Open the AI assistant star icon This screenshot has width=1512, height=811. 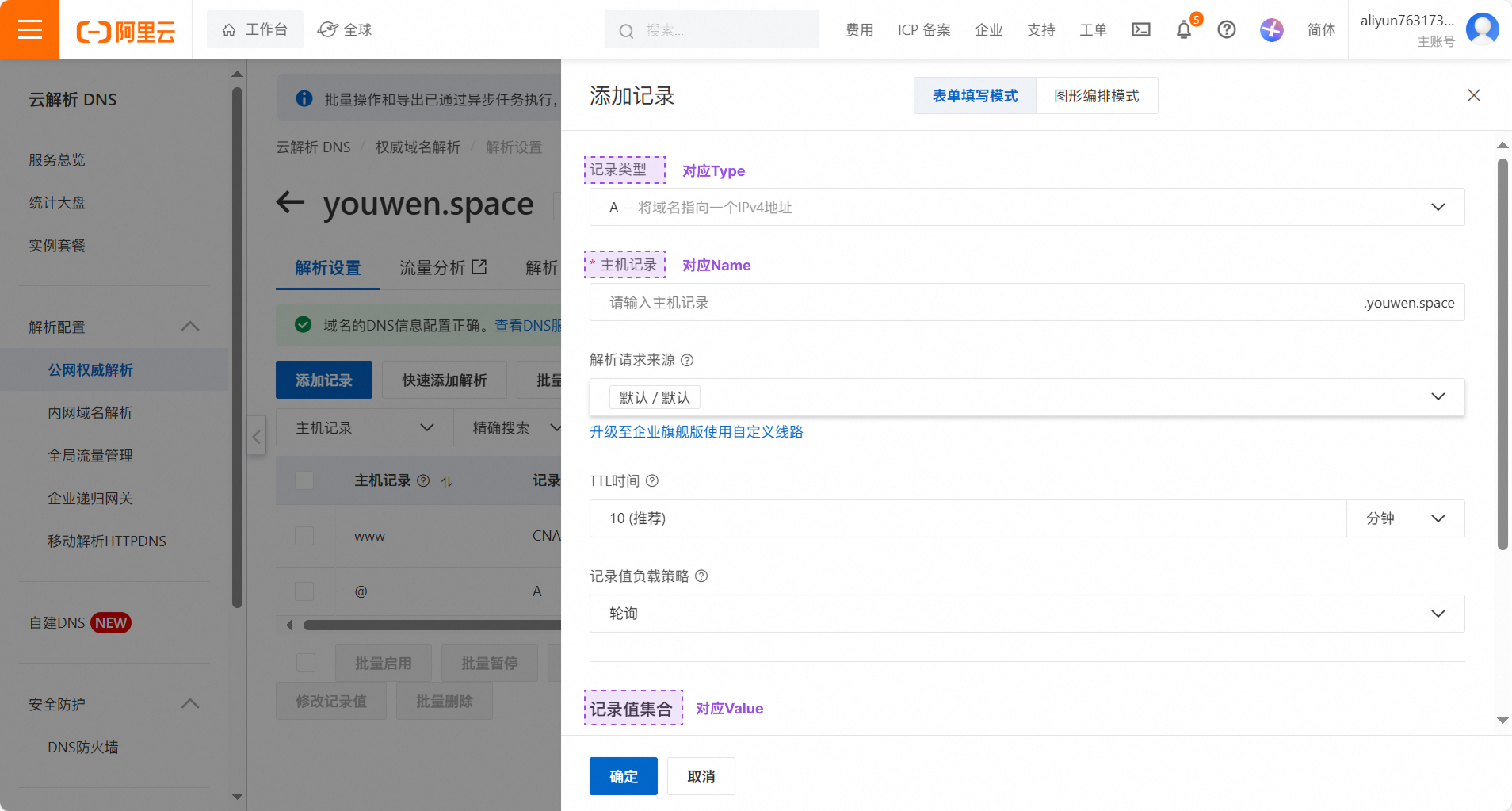point(1272,29)
